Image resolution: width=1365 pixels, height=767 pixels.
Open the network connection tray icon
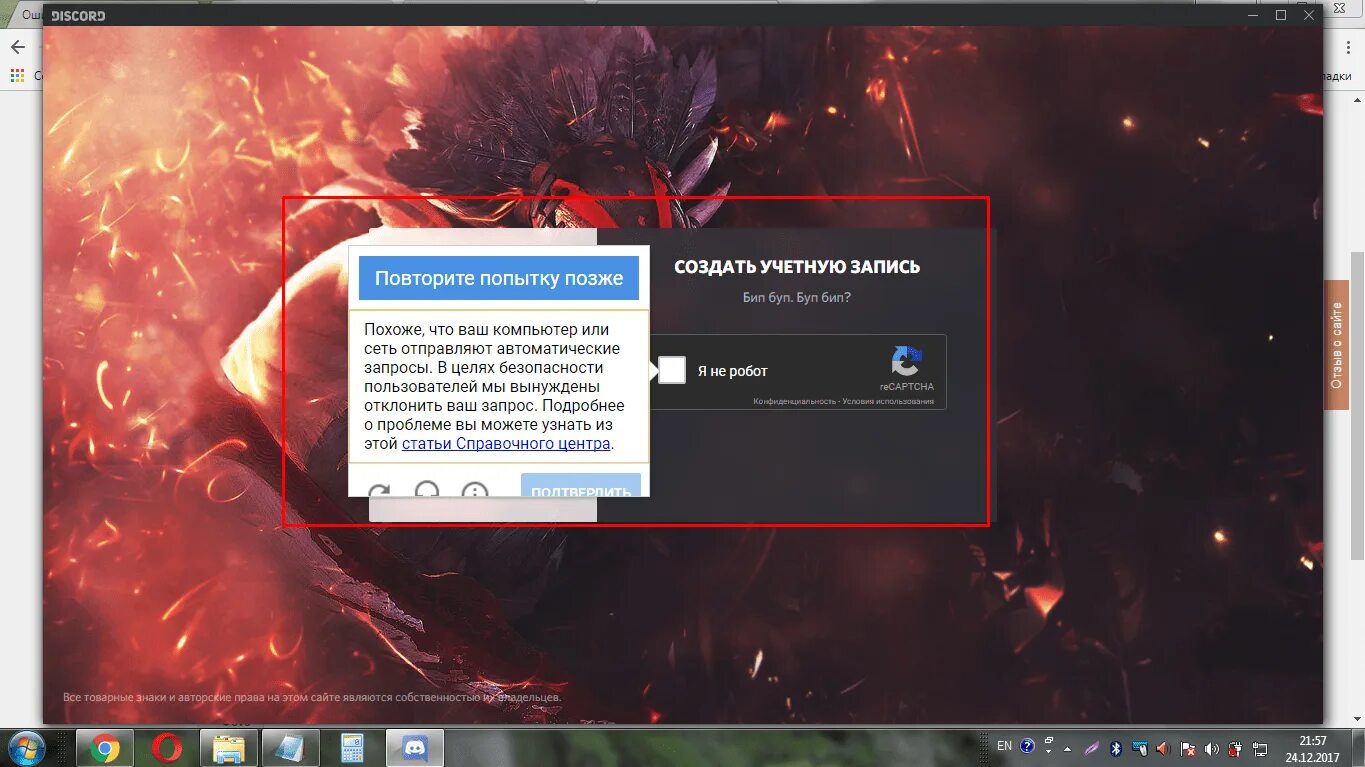click(x=1259, y=748)
